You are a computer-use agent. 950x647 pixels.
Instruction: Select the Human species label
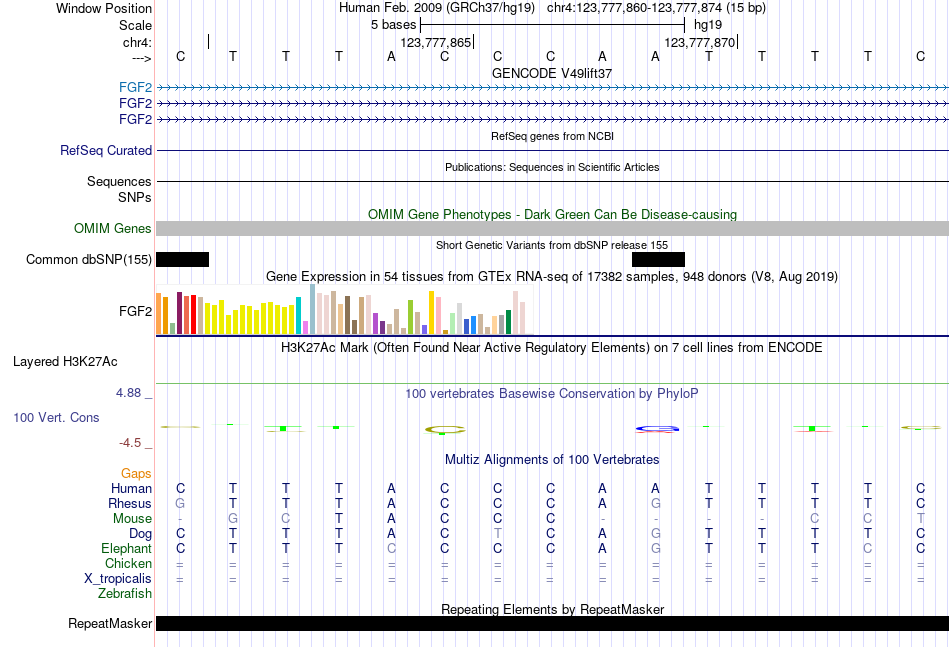(x=131, y=488)
